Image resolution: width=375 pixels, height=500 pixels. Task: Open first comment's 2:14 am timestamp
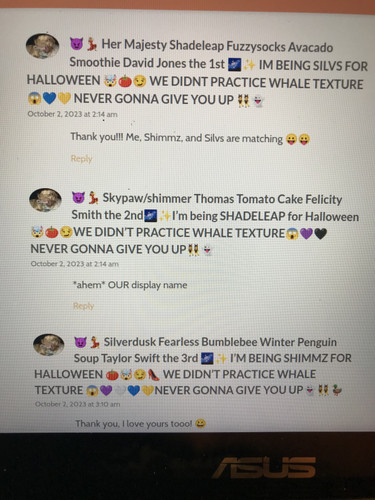click(x=72, y=114)
